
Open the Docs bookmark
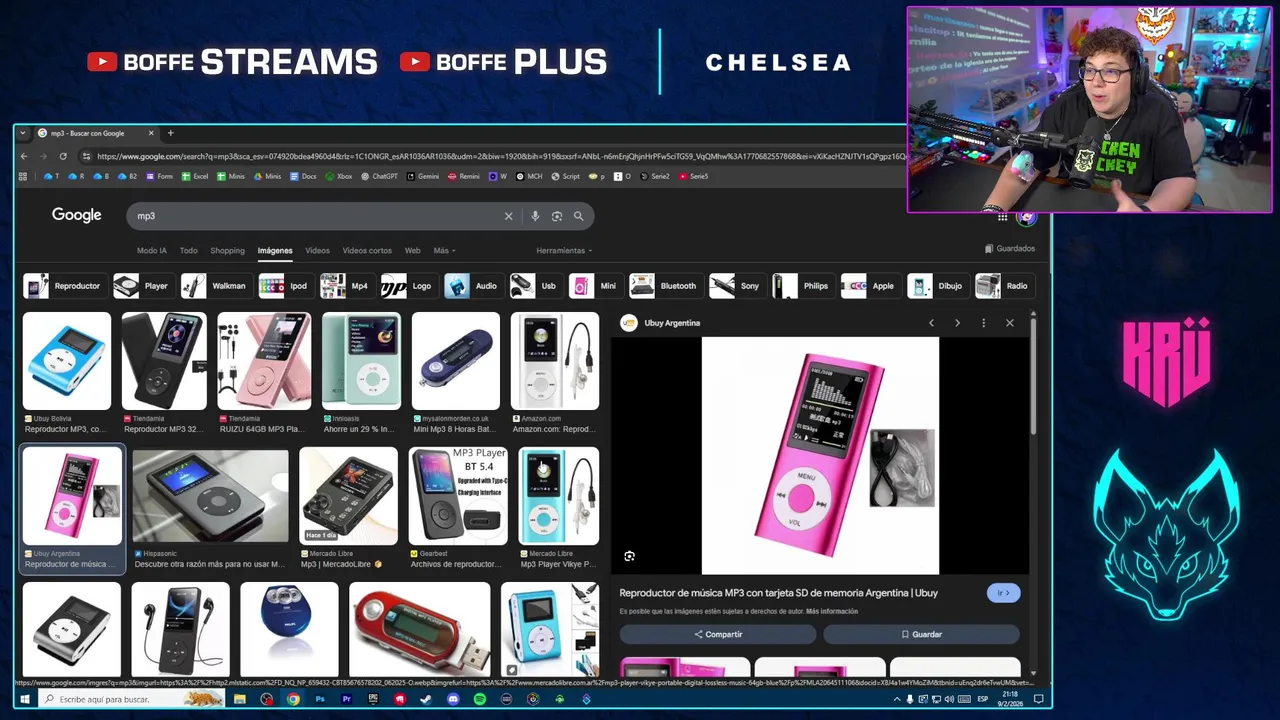(x=303, y=176)
